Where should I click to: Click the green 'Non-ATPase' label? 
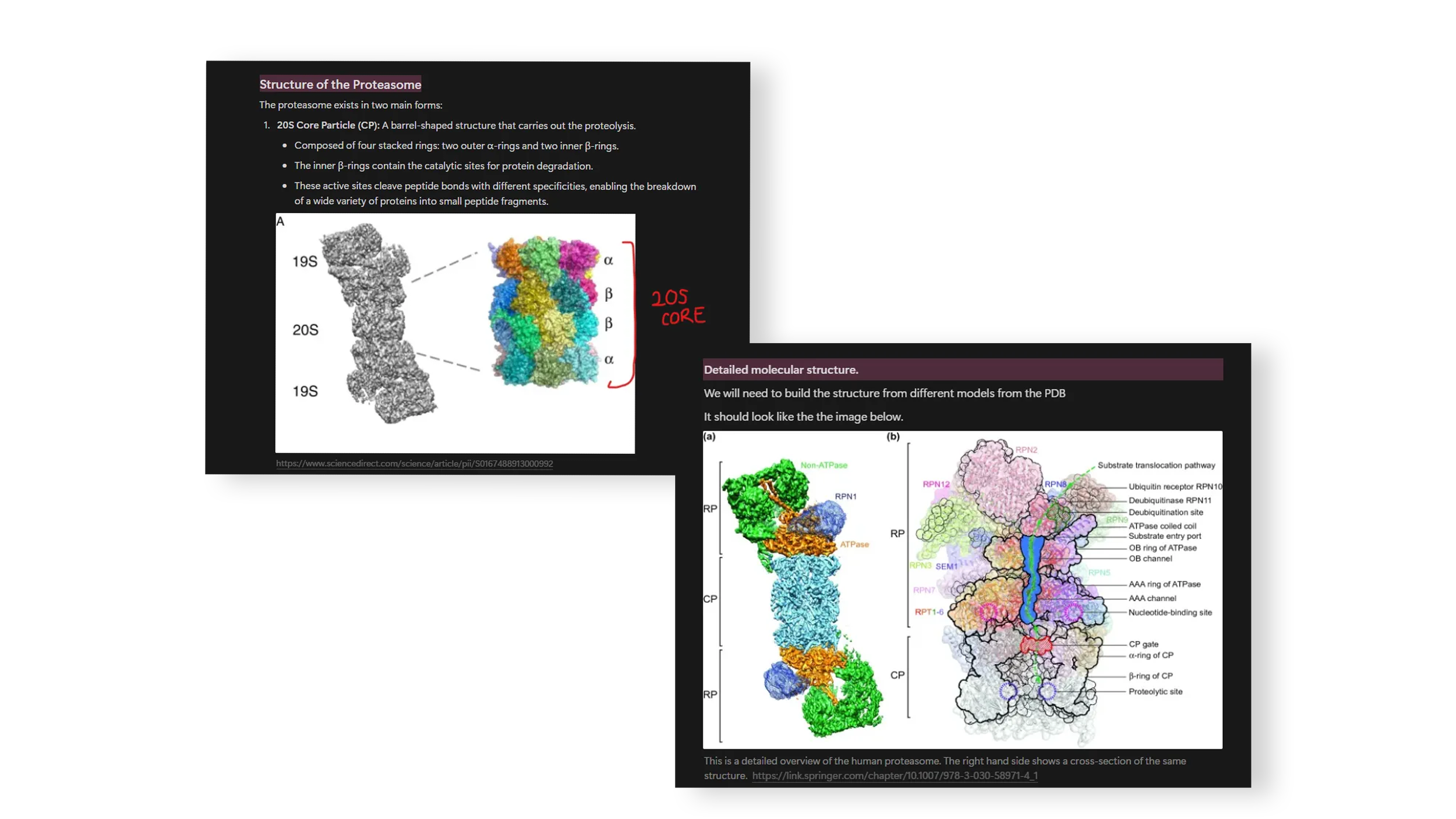click(824, 465)
